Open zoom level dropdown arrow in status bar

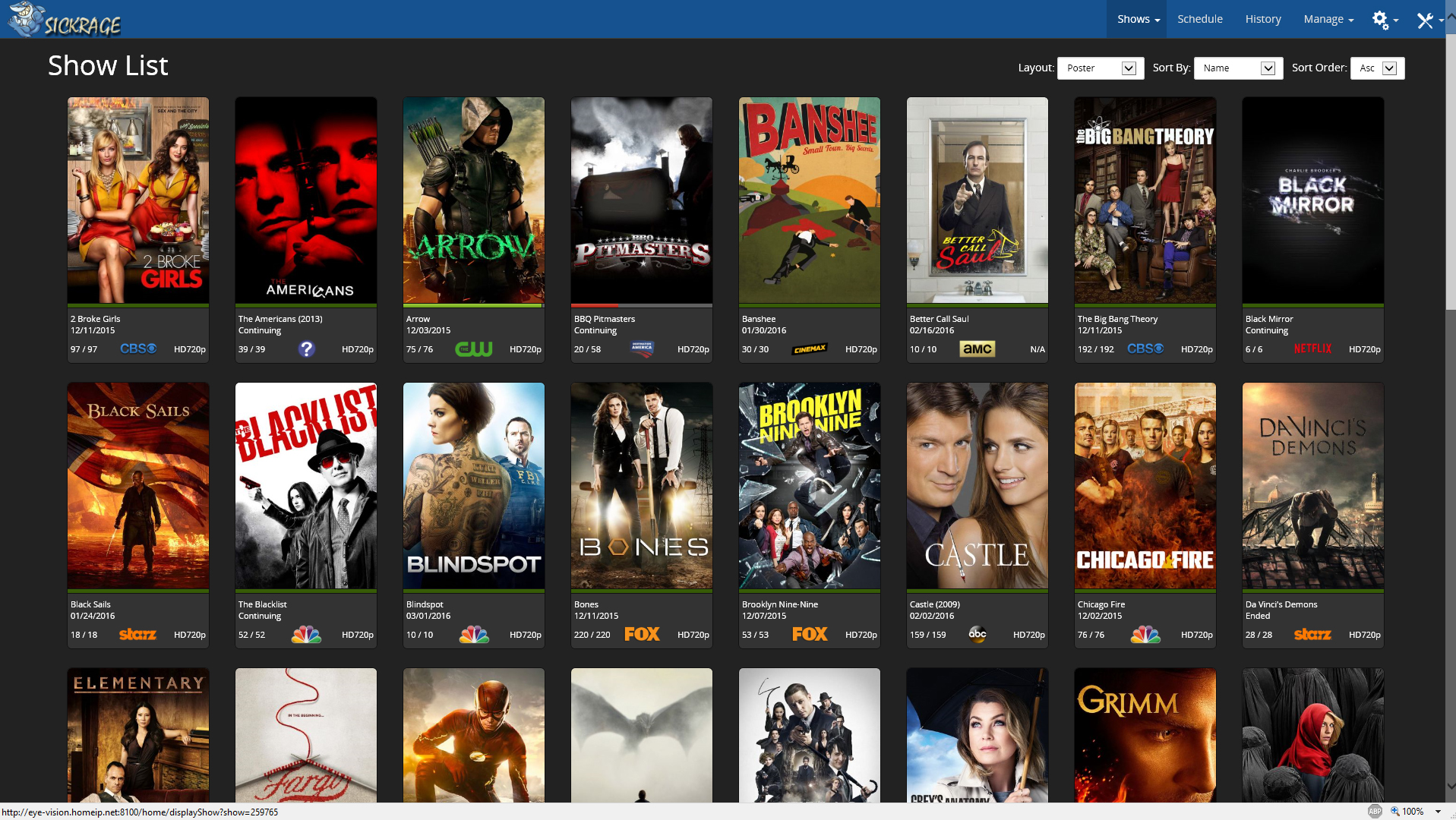[x=1438, y=812]
